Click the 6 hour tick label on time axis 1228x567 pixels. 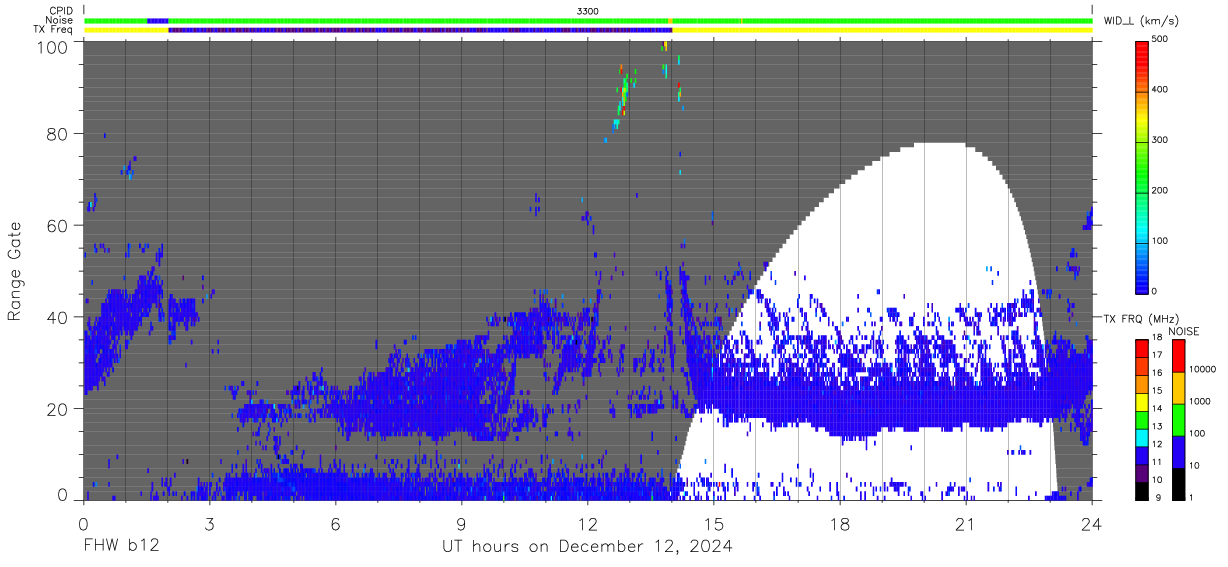(x=336, y=524)
